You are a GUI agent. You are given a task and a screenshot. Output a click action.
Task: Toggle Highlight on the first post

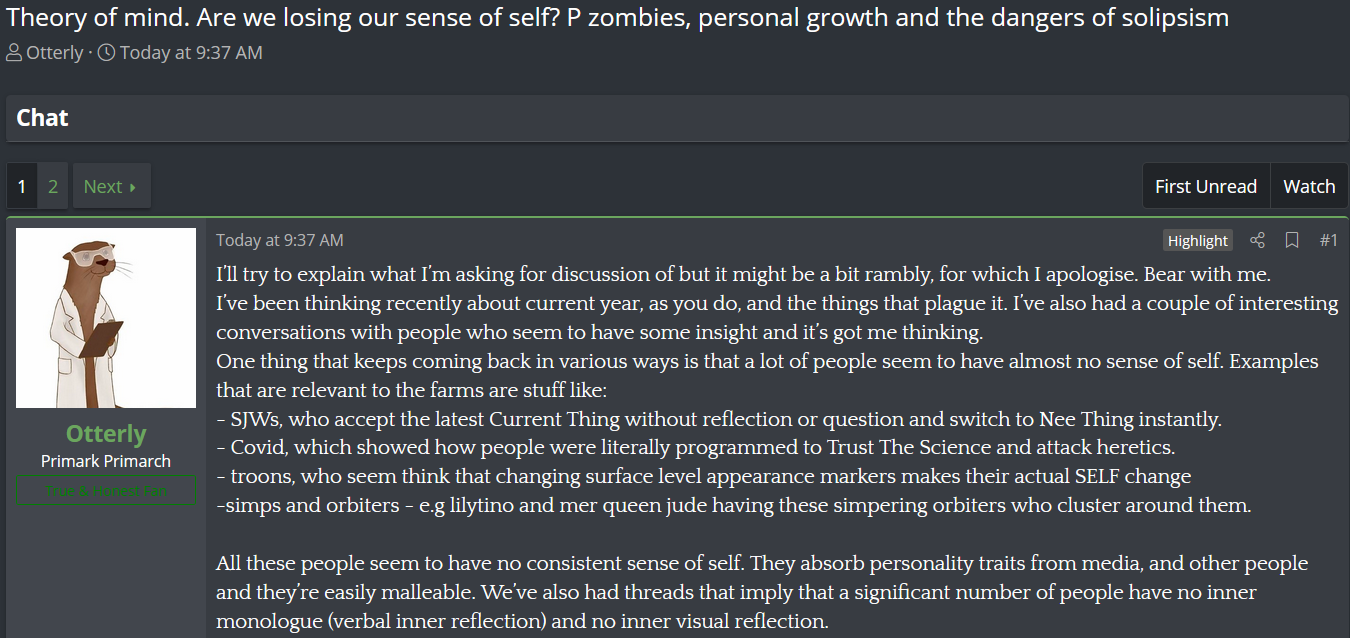click(1197, 240)
